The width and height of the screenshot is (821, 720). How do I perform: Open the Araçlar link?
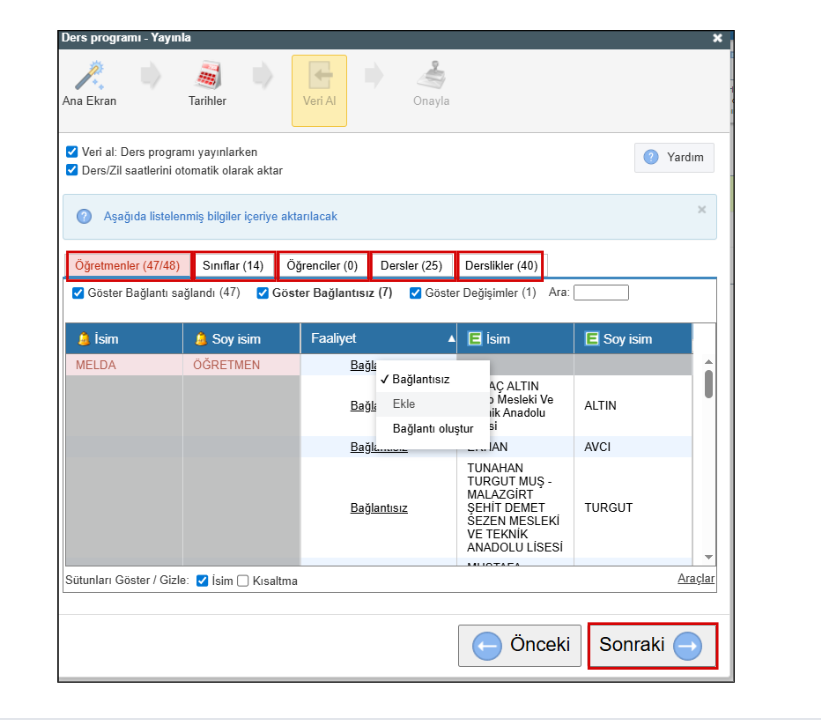point(696,579)
